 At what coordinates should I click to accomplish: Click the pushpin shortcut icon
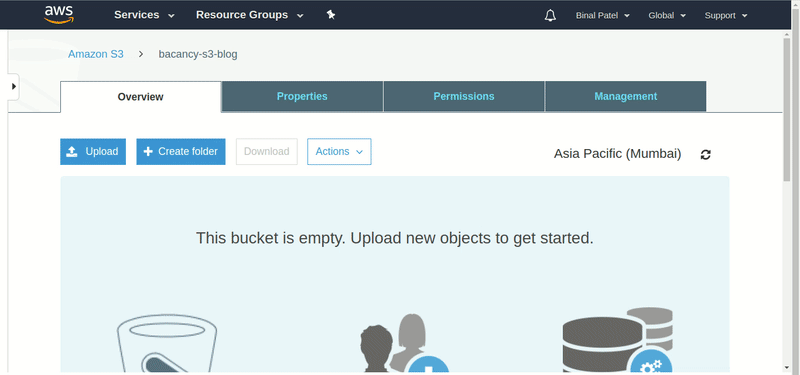(331, 15)
